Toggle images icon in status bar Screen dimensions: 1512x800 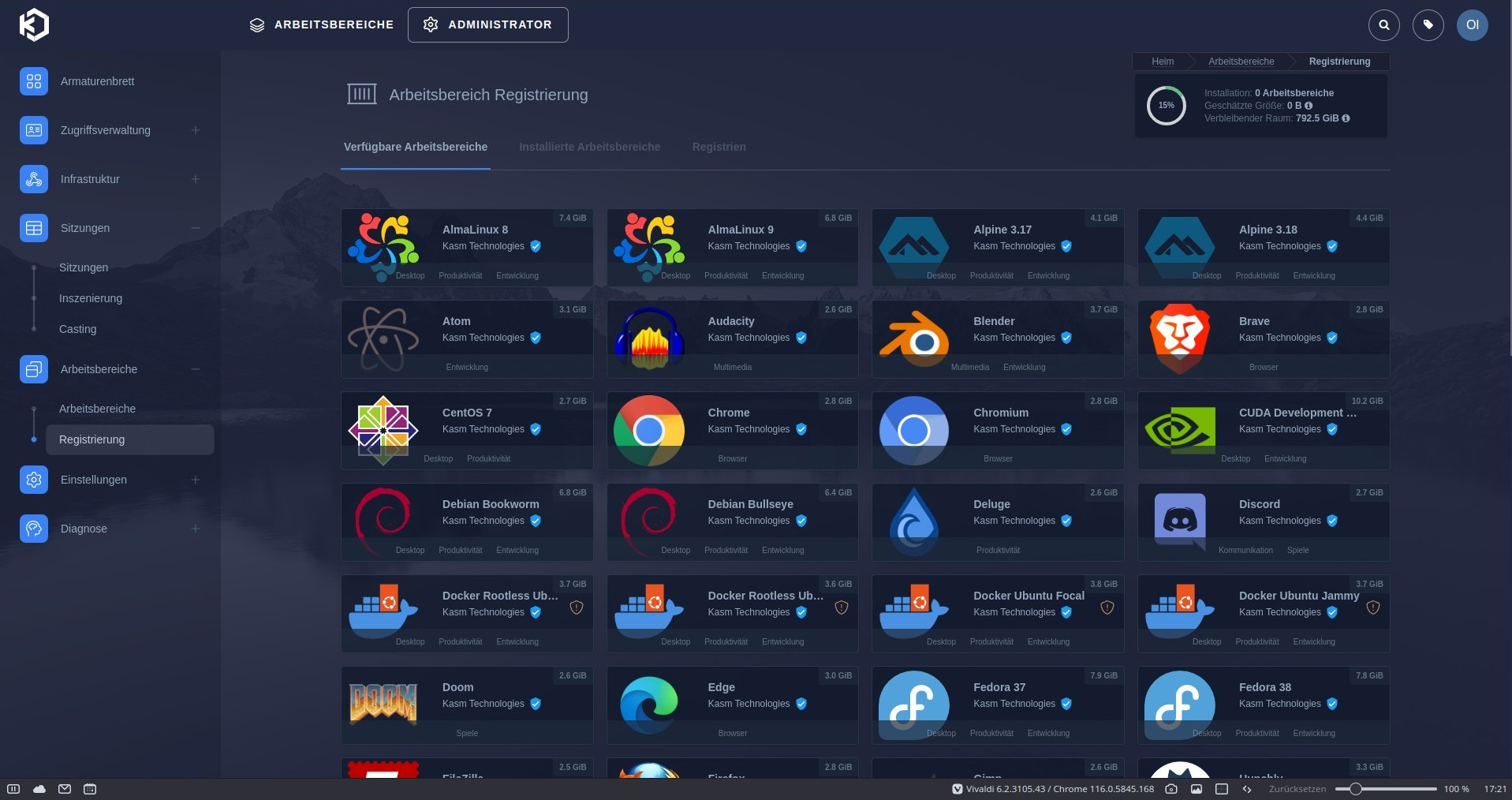coord(1197,789)
